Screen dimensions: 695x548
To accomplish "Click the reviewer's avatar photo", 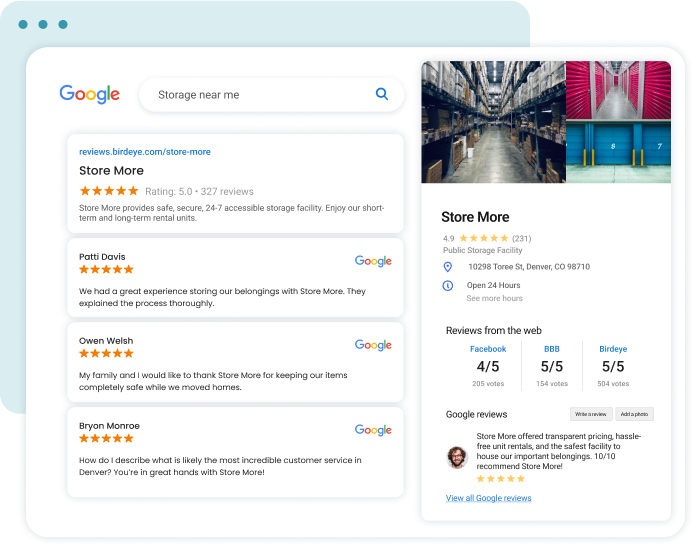I will [457, 457].
